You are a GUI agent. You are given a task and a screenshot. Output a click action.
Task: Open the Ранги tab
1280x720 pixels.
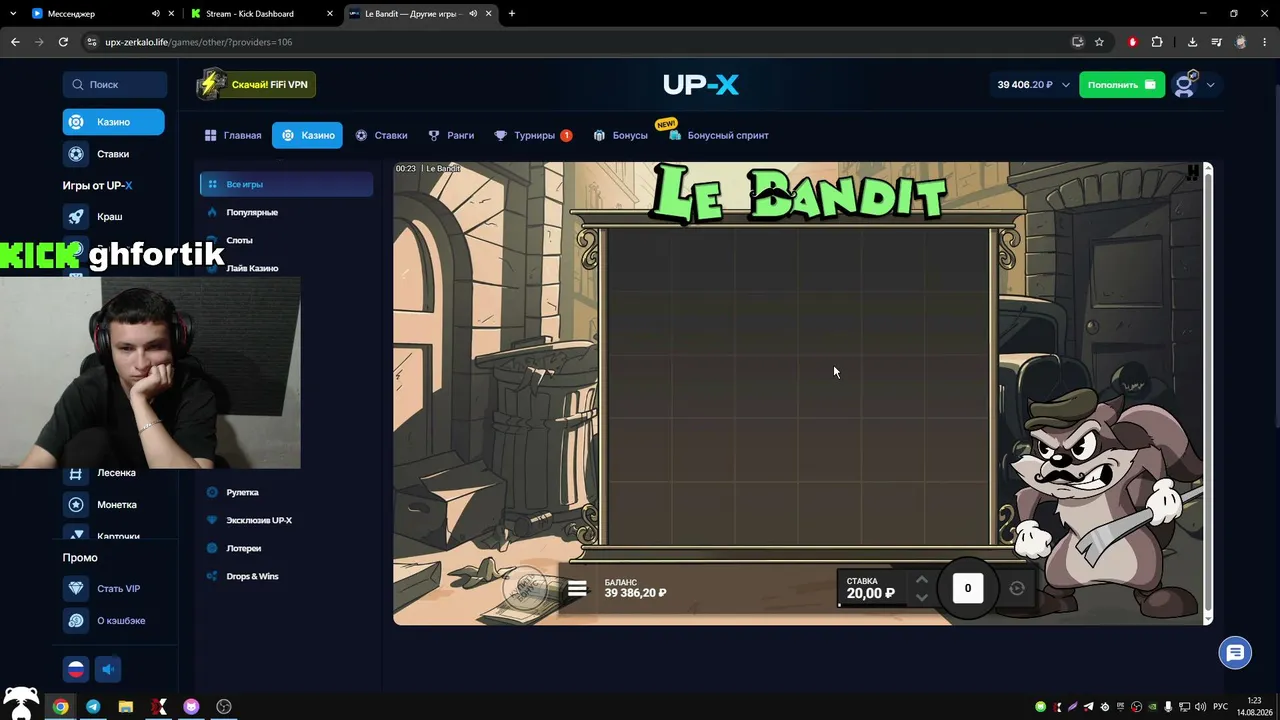pos(451,135)
